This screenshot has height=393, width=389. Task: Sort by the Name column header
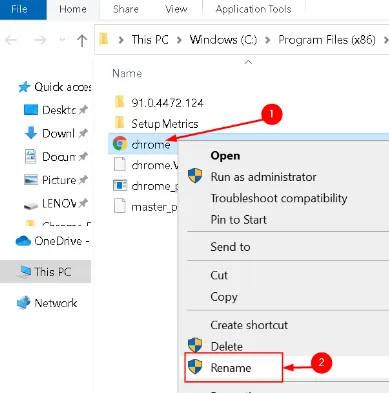[x=127, y=73]
